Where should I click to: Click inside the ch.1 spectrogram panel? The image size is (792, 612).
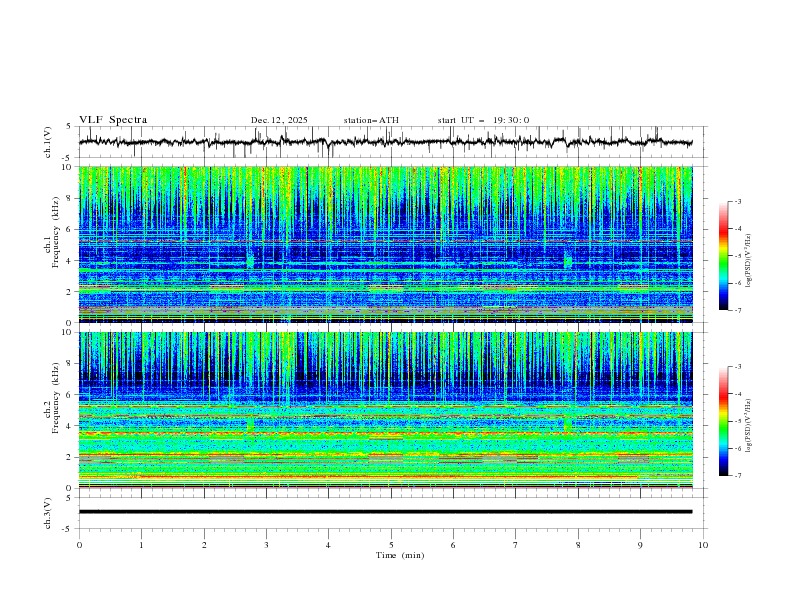coord(385,244)
